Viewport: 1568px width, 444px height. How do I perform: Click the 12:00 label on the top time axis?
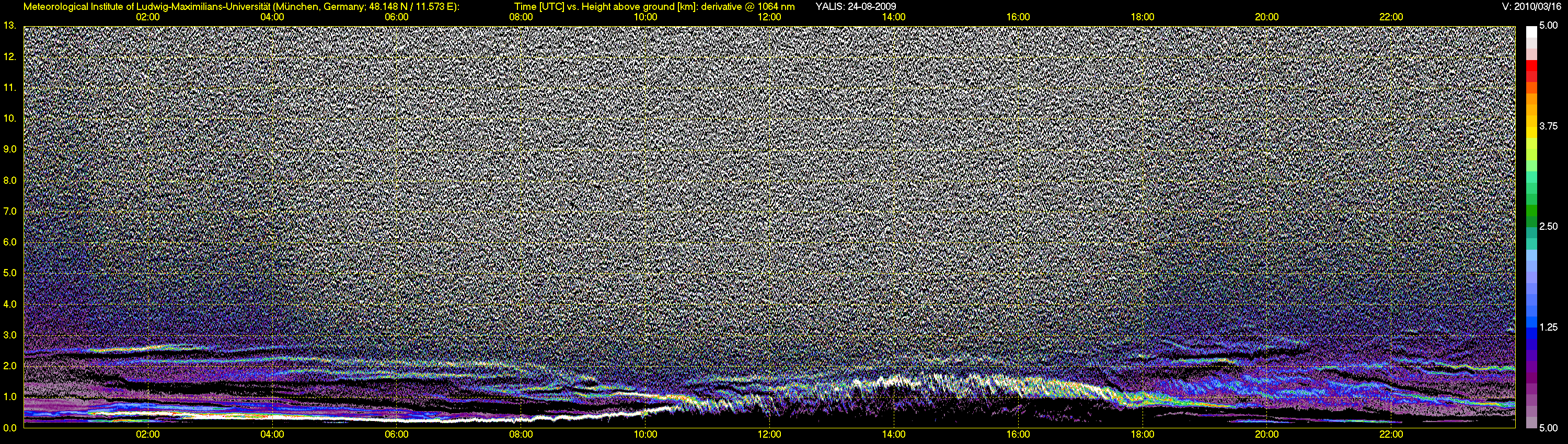(769, 17)
